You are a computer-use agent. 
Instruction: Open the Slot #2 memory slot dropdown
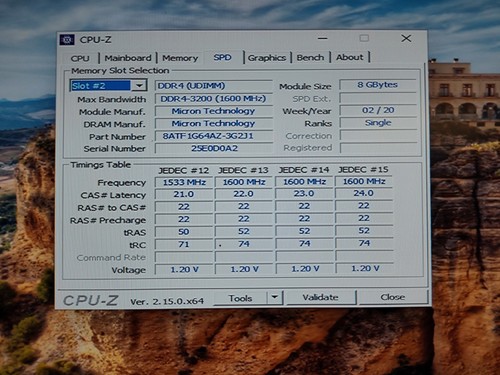pos(108,86)
